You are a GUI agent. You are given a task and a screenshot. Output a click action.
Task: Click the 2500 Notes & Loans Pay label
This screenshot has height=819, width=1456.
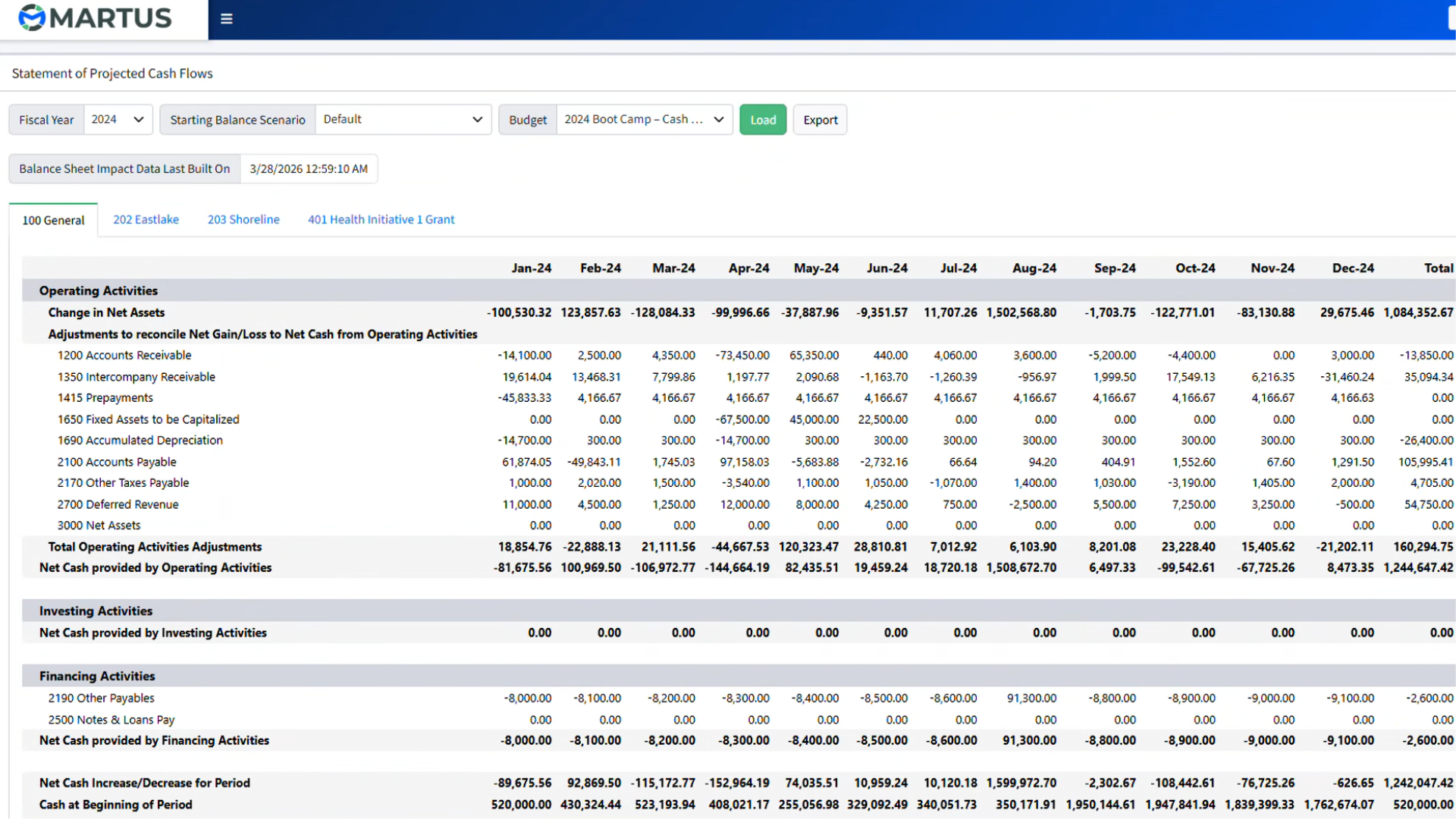click(x=111, y=720)
